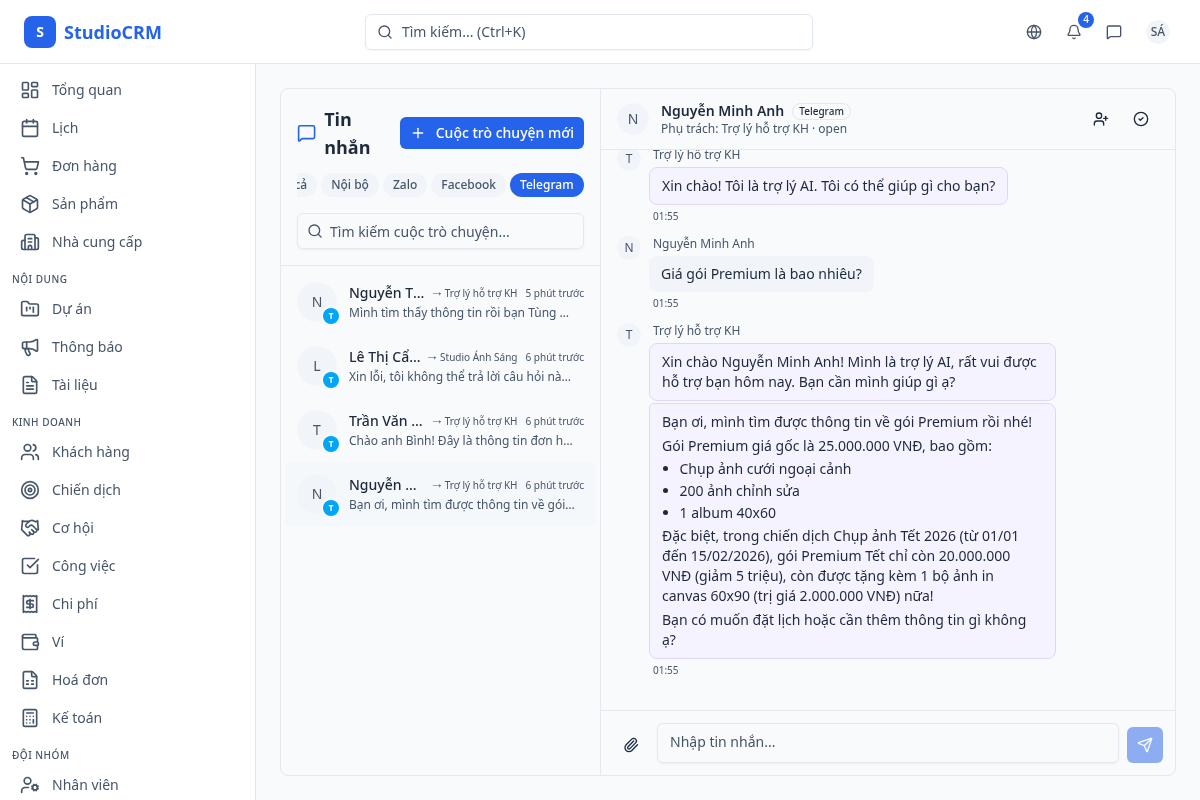1200x800 pixels.
Task: Select the Zalo channel filter
Action: (x=404, y=185)
